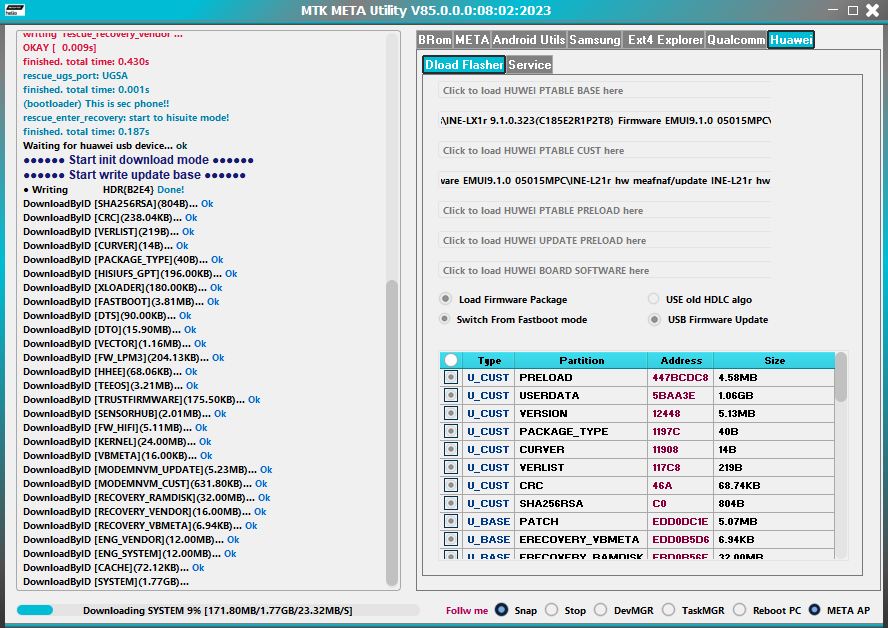888x628 pixels.
Task: Open the META tab
Action: pos(472,40)
